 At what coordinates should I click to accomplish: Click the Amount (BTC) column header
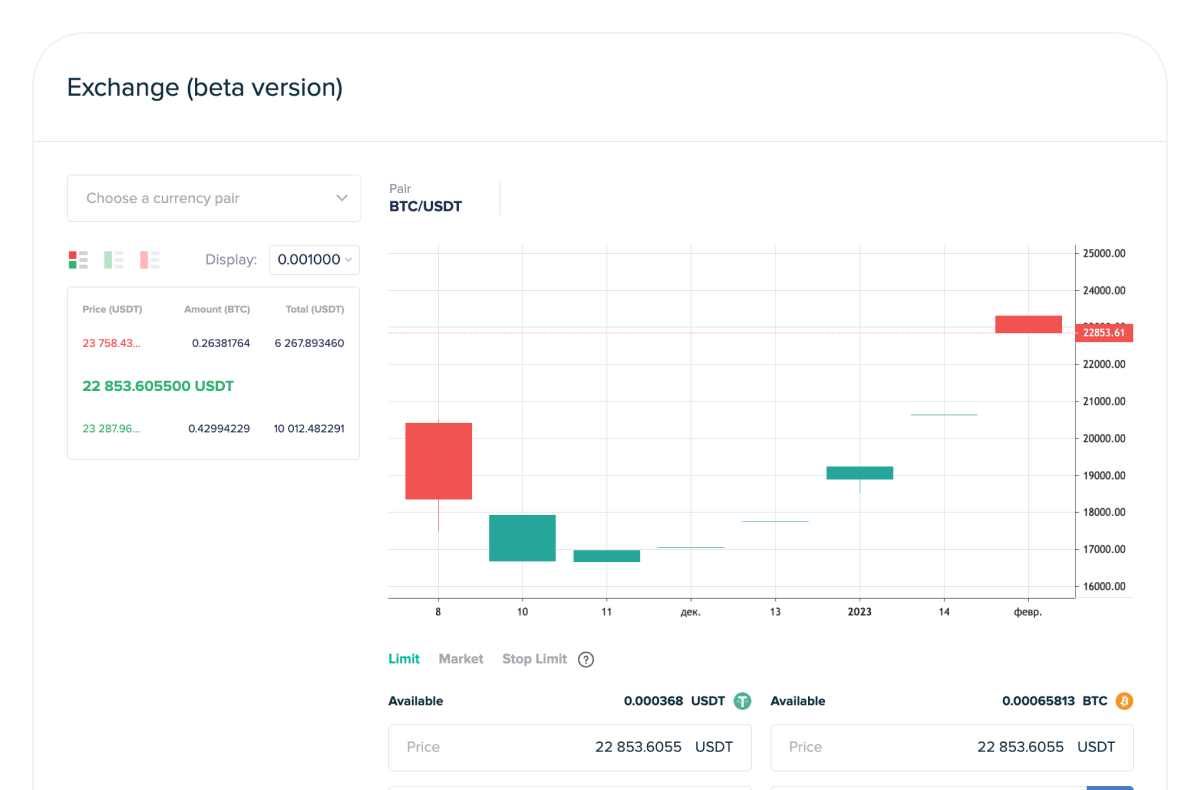click(217, 310)
